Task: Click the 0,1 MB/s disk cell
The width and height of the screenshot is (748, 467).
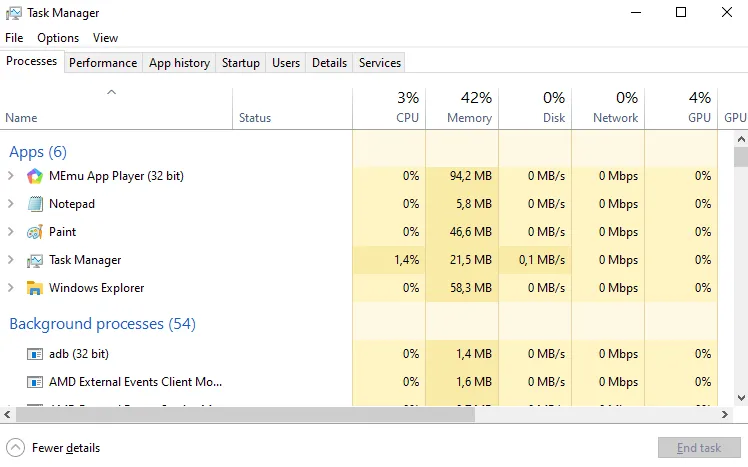Action: click(535, 260)
